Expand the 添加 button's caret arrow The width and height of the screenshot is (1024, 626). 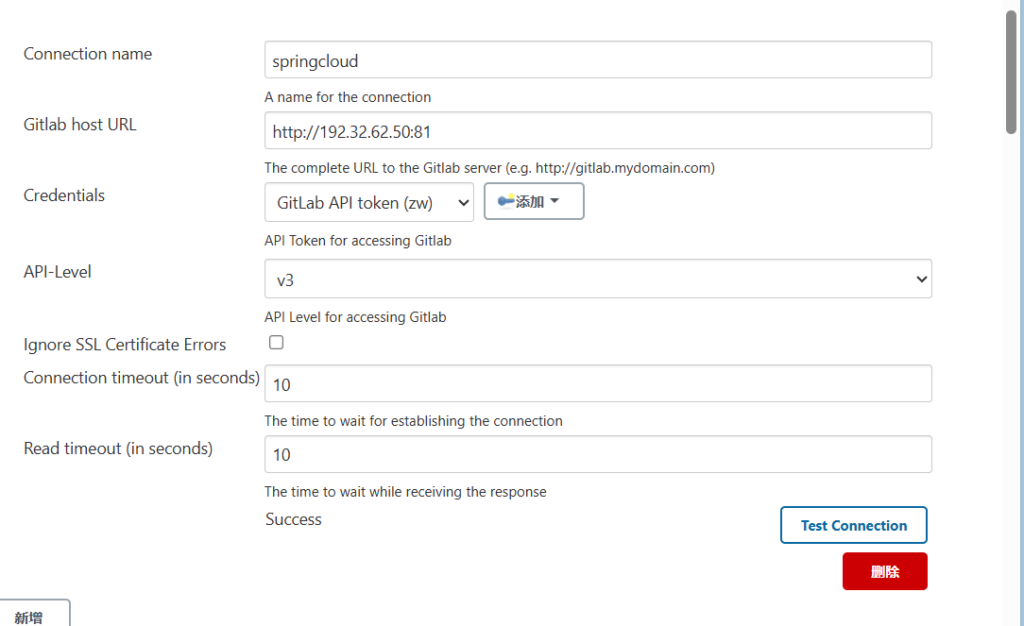pos(554,201)
